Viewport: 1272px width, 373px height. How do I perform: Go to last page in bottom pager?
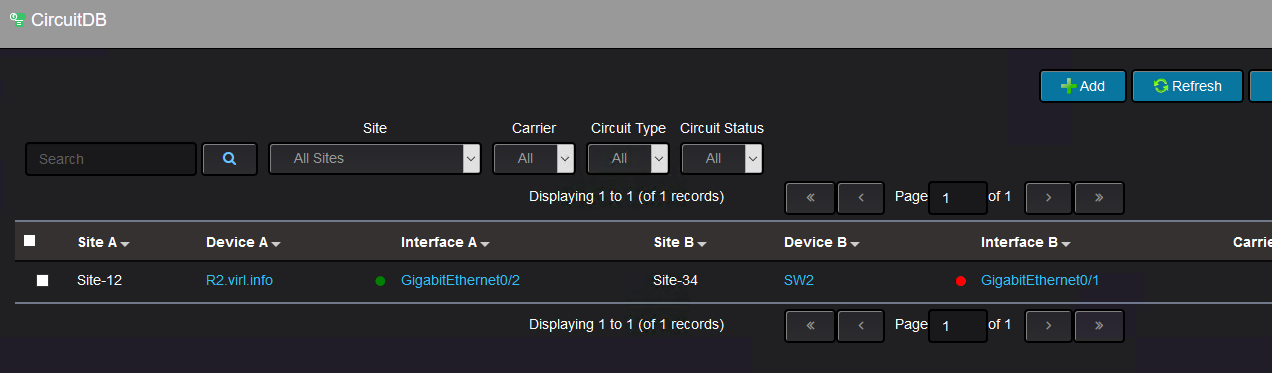(x=1099, y=326)
